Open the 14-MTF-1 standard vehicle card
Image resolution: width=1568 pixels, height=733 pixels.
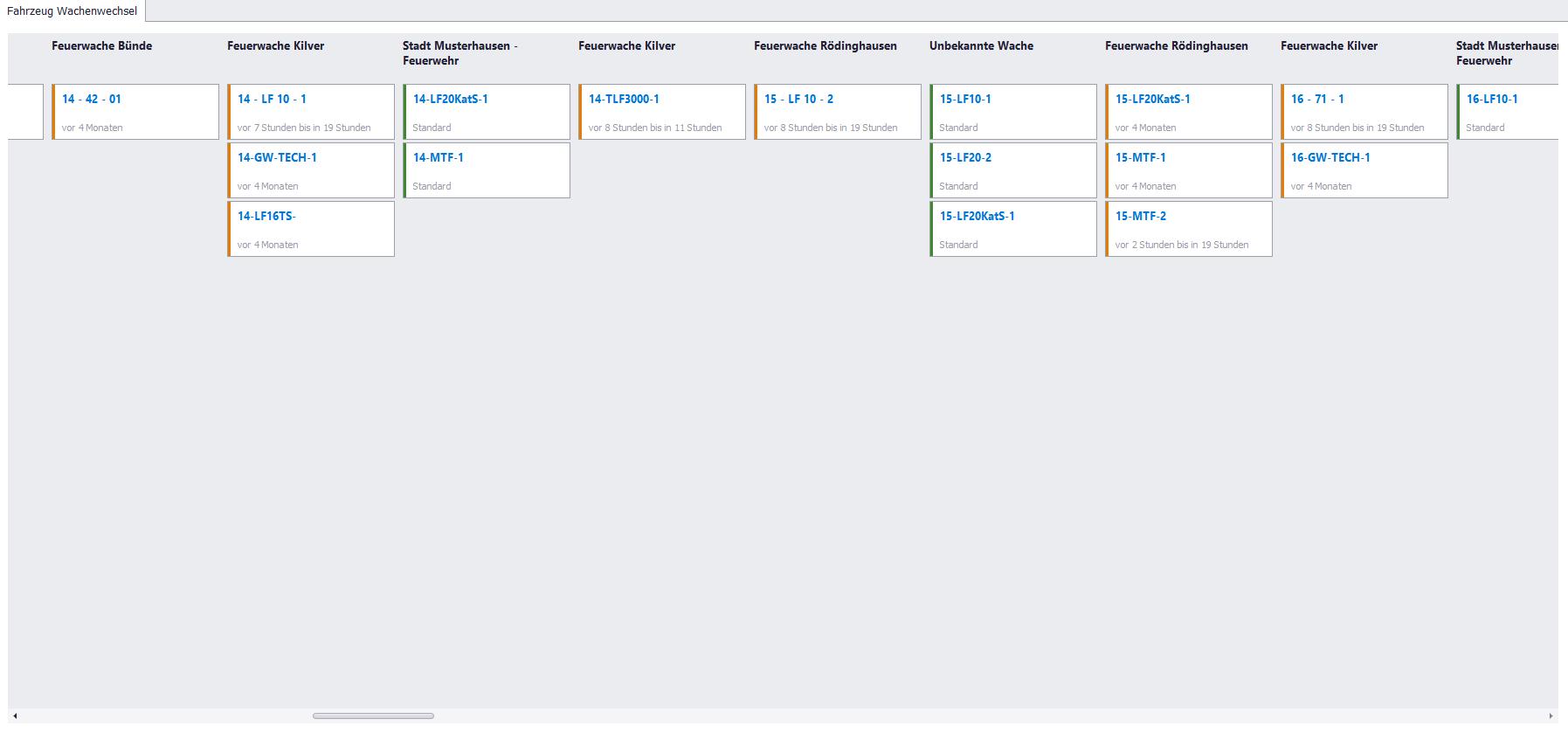coord(487,170)
